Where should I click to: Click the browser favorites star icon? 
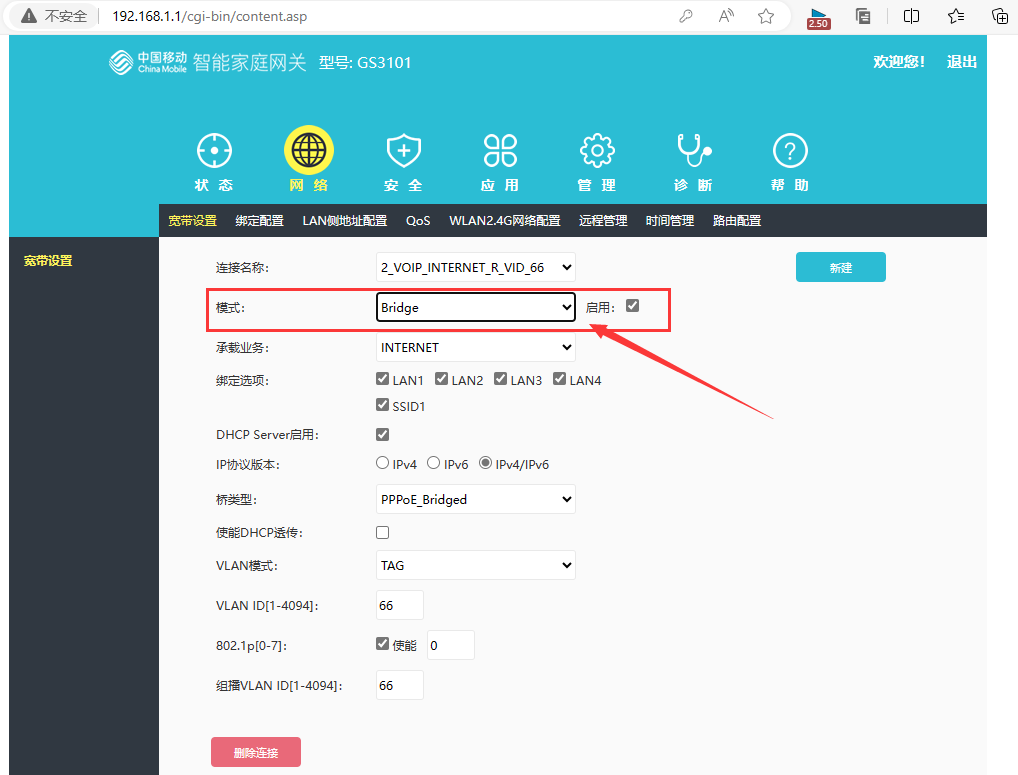point(766,16)
